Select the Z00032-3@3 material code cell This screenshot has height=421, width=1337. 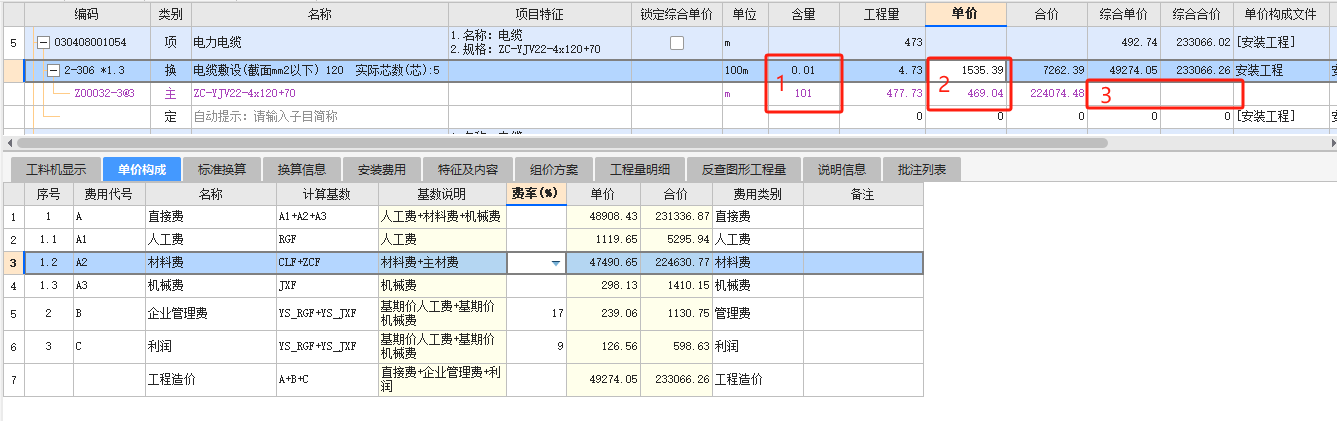point(87,93)
